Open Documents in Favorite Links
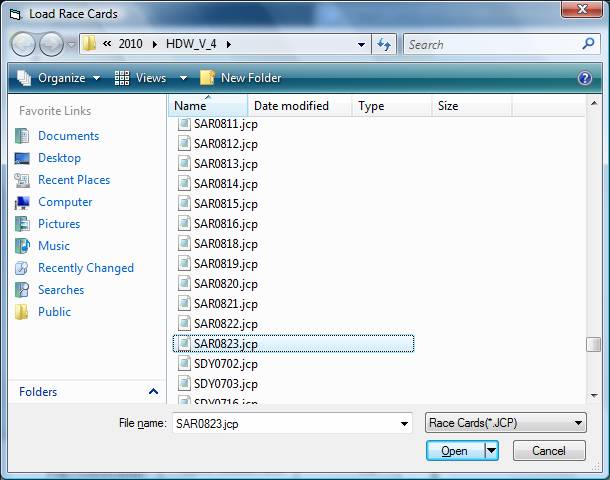Screen dimensions: 610x480 (68, 136)
